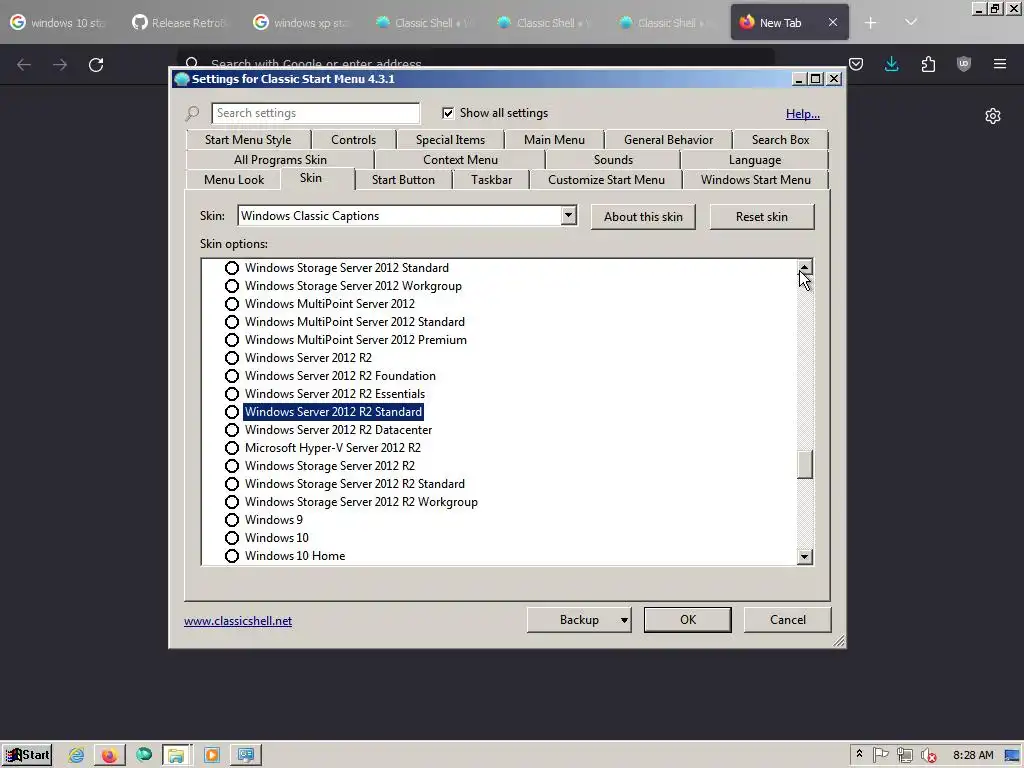Launch Internet Explorer from taskbar
Viewport: 1024px width, 768px height.
click(76, 755)
